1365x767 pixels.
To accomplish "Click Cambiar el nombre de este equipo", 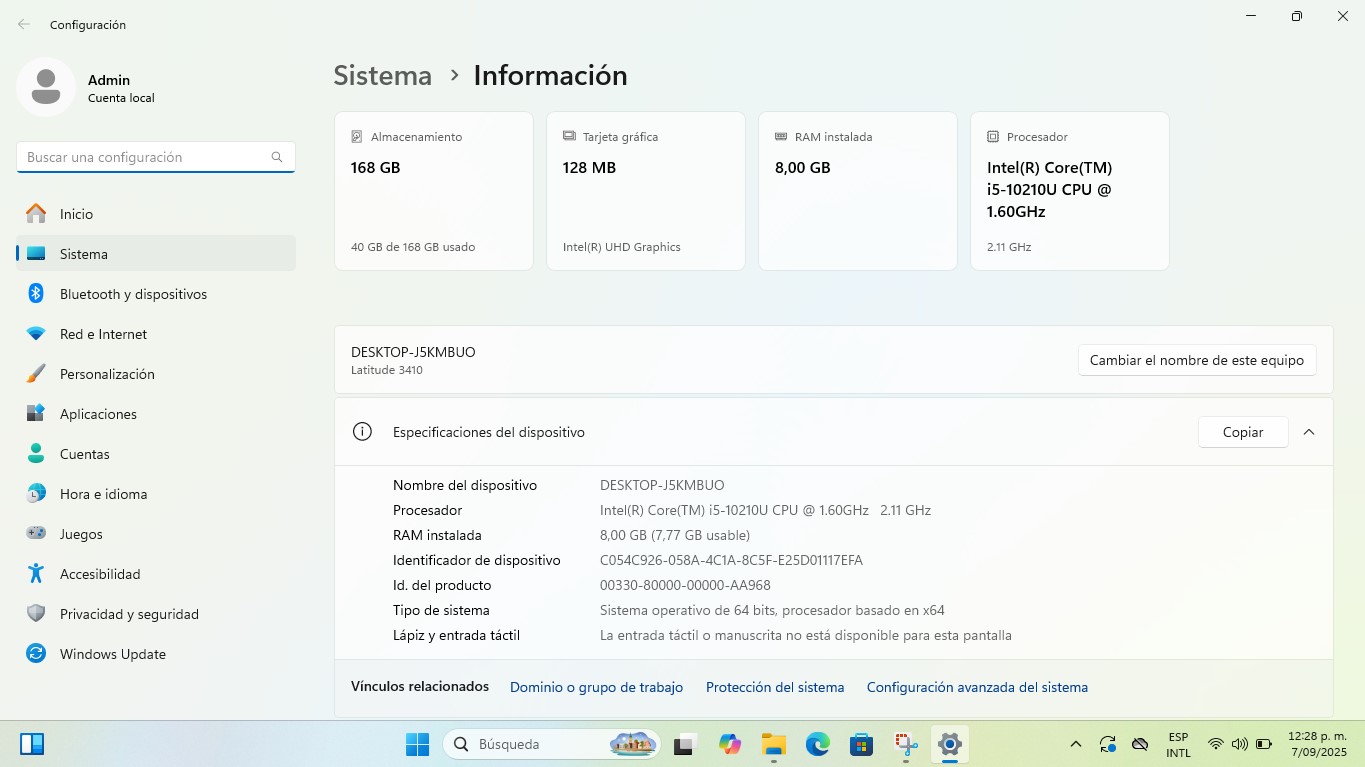I will (1197, 360).
